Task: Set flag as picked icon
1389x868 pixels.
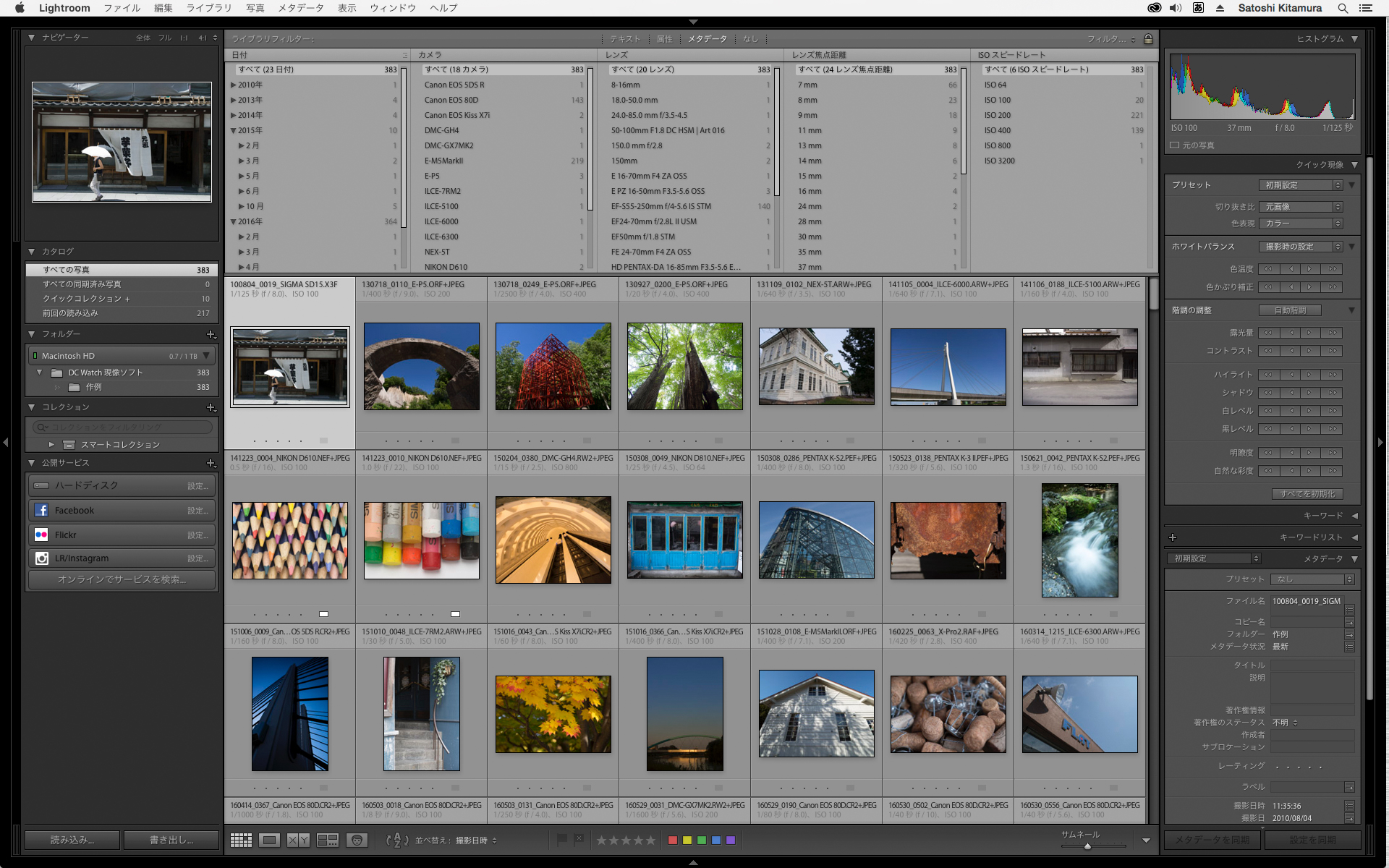Action: 562,840
